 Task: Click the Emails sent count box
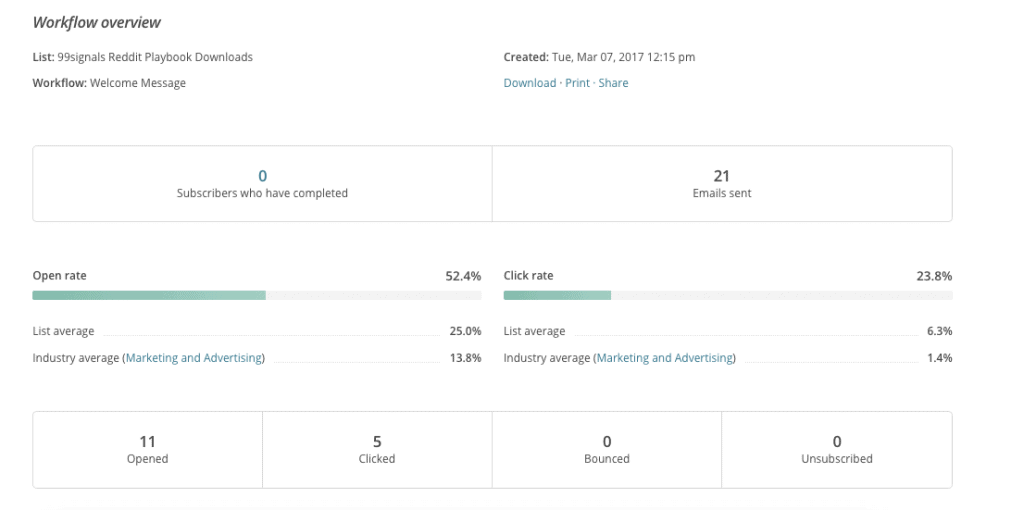(722, 183)
